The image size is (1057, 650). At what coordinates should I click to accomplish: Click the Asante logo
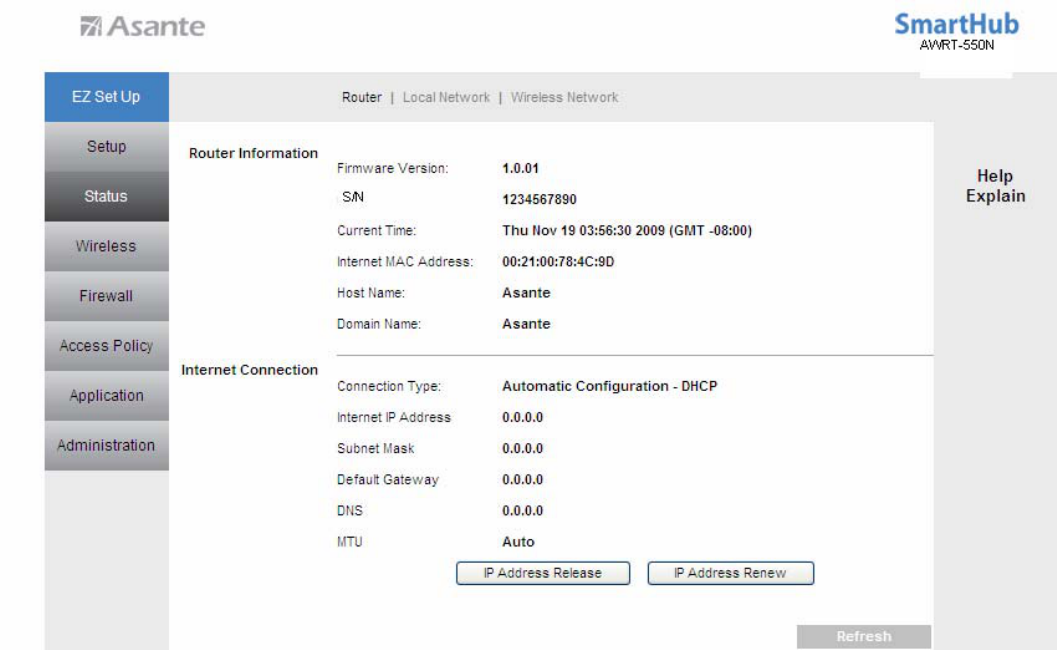pos(142,26)
